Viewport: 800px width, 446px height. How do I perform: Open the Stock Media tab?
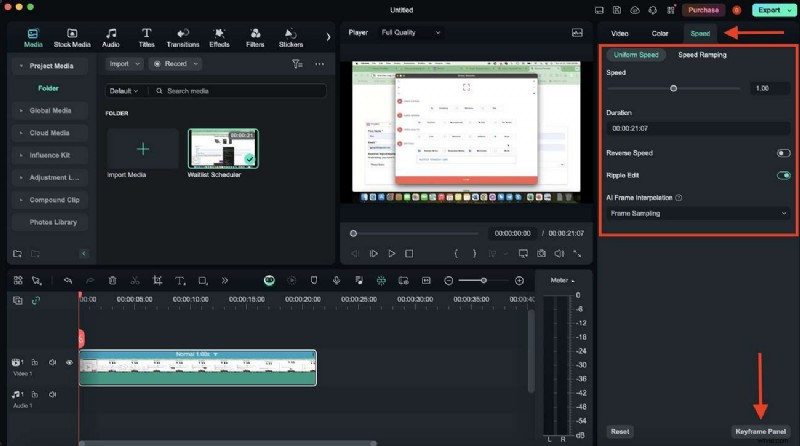[x=72, y=38]
